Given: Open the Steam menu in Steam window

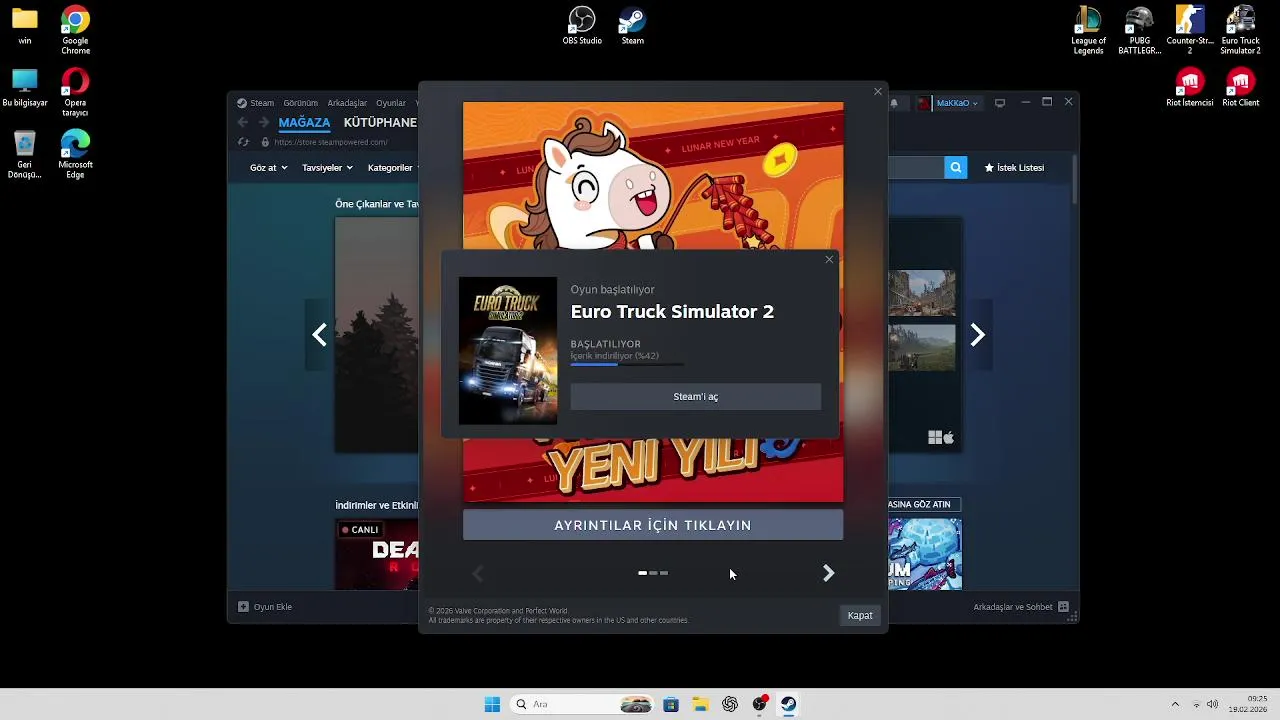Looking at the screenshot, I should click(256, 103).
